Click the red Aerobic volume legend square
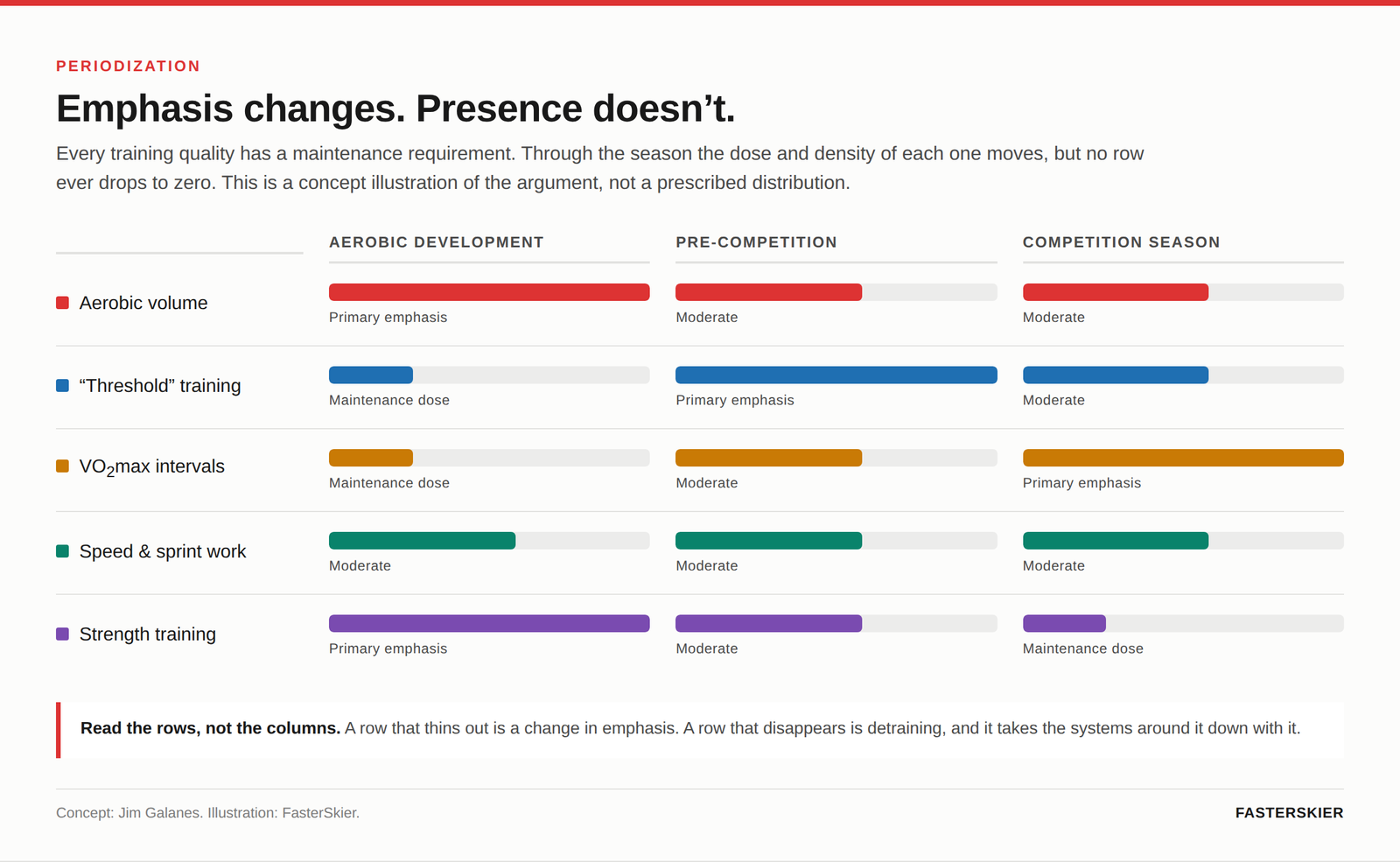Viewport: 1400px width, 862px height. (x=62, y=303)
